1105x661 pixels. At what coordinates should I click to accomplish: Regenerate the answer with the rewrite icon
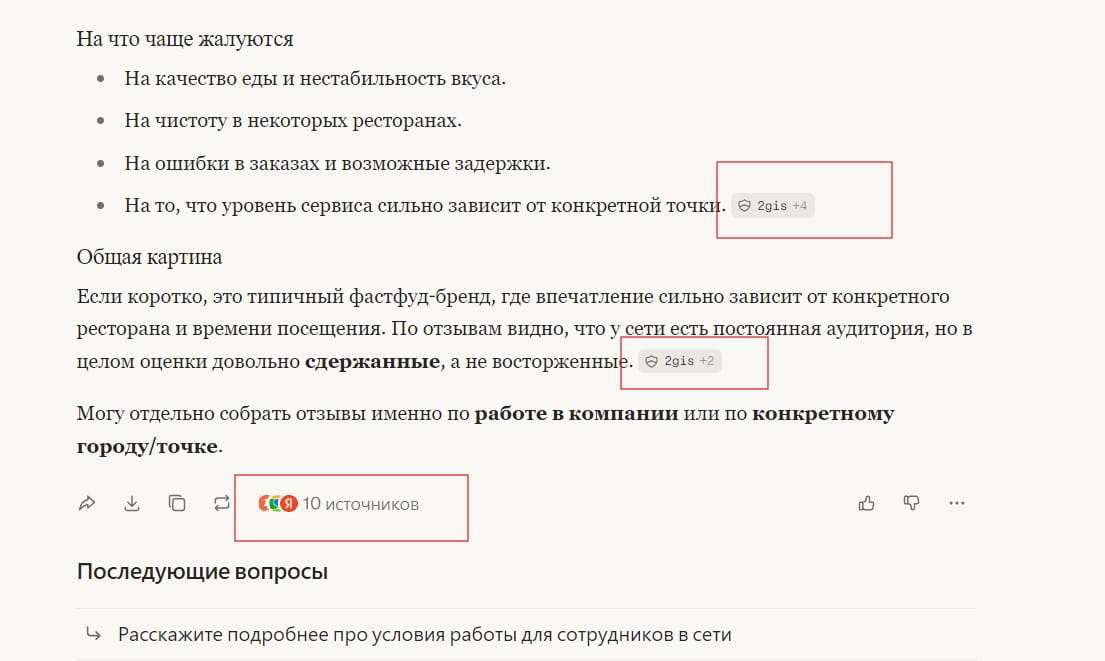tap(222, 503)
